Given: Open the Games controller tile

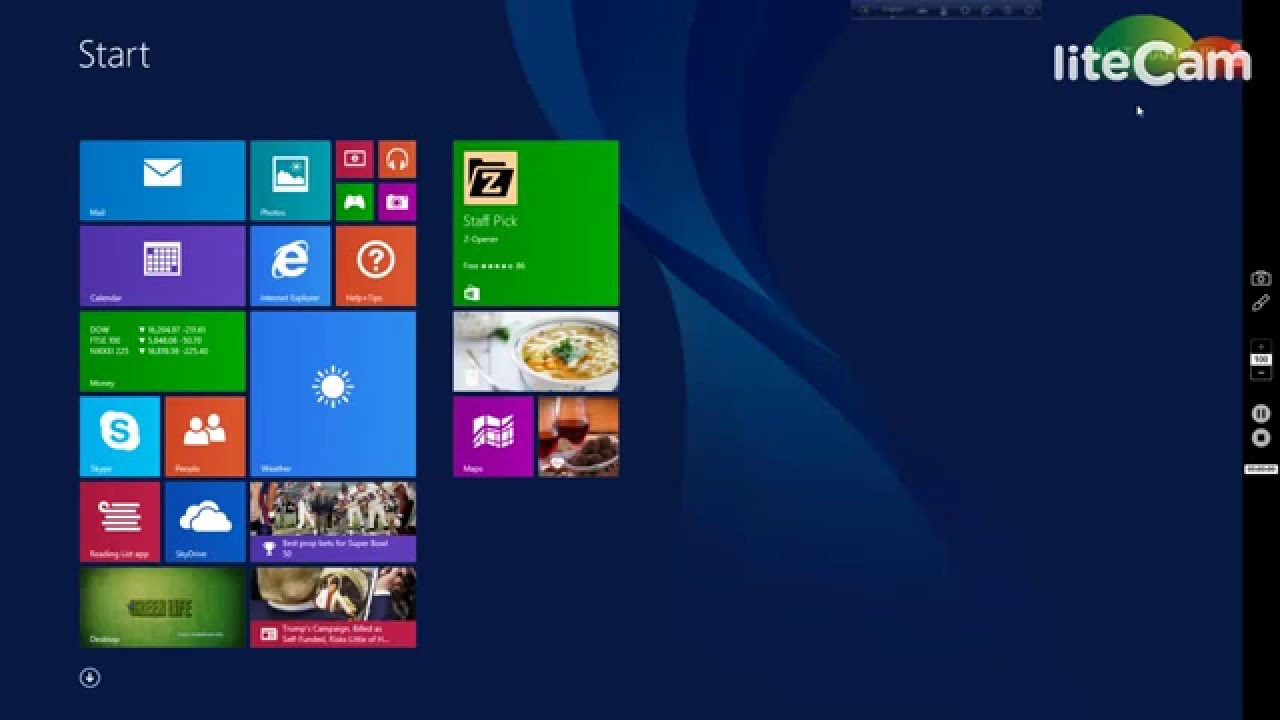Looking at the screenshot, I should 354,202.
